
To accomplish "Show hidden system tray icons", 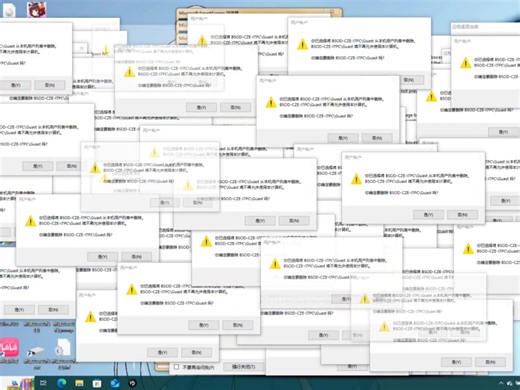I will pos(501,384).
